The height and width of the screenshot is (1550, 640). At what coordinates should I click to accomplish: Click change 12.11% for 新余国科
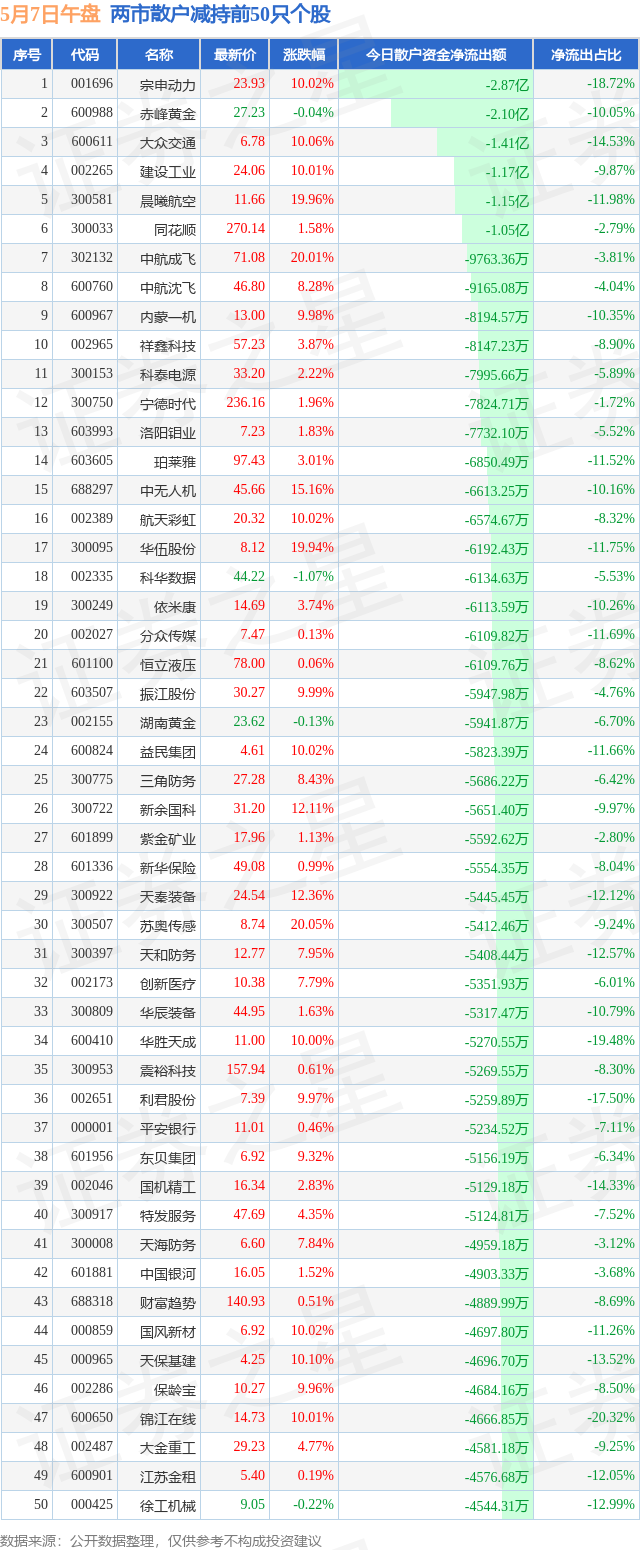click(312, 809)
